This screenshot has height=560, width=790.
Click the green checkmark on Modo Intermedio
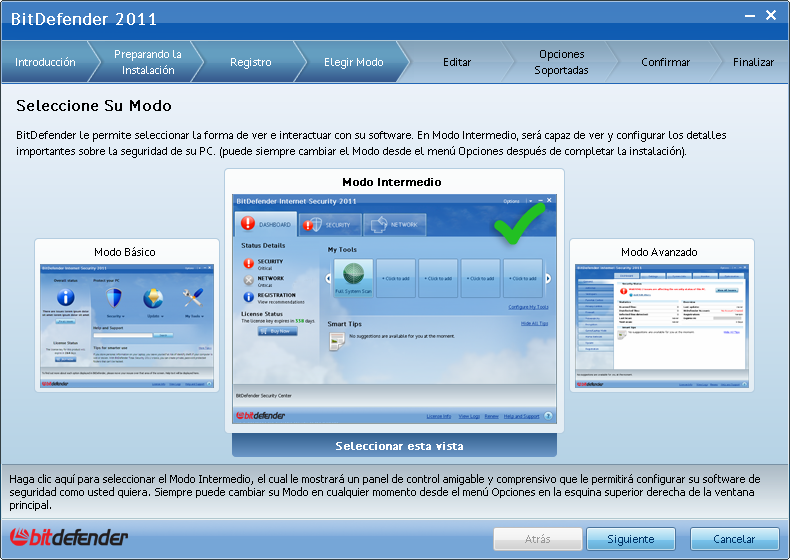[519, 223]
